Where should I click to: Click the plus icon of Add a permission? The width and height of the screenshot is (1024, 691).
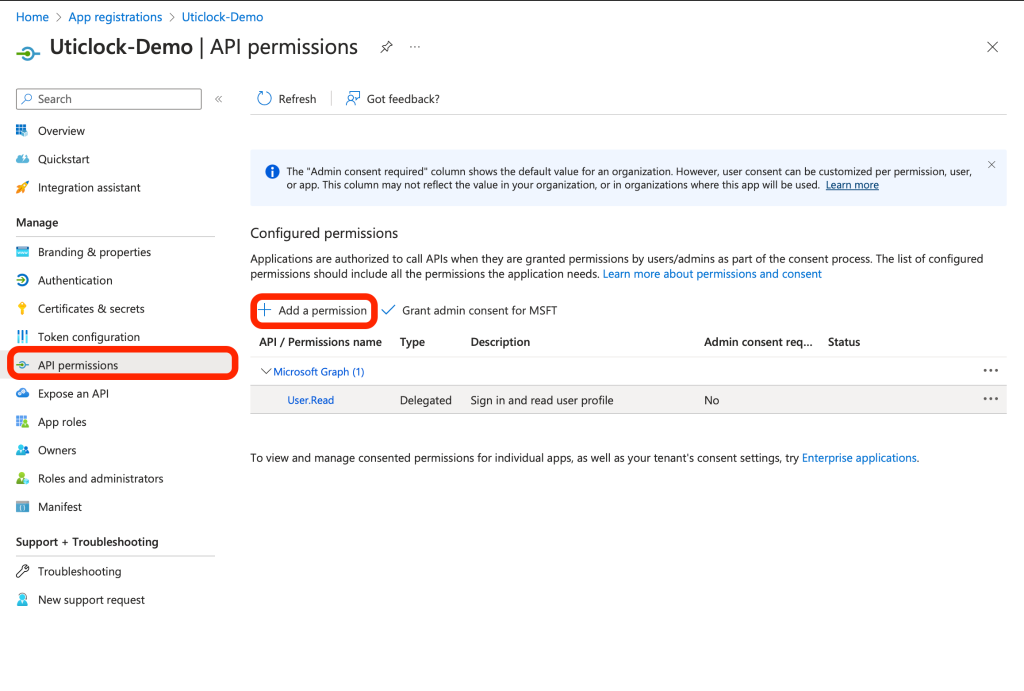click(264, 310)
